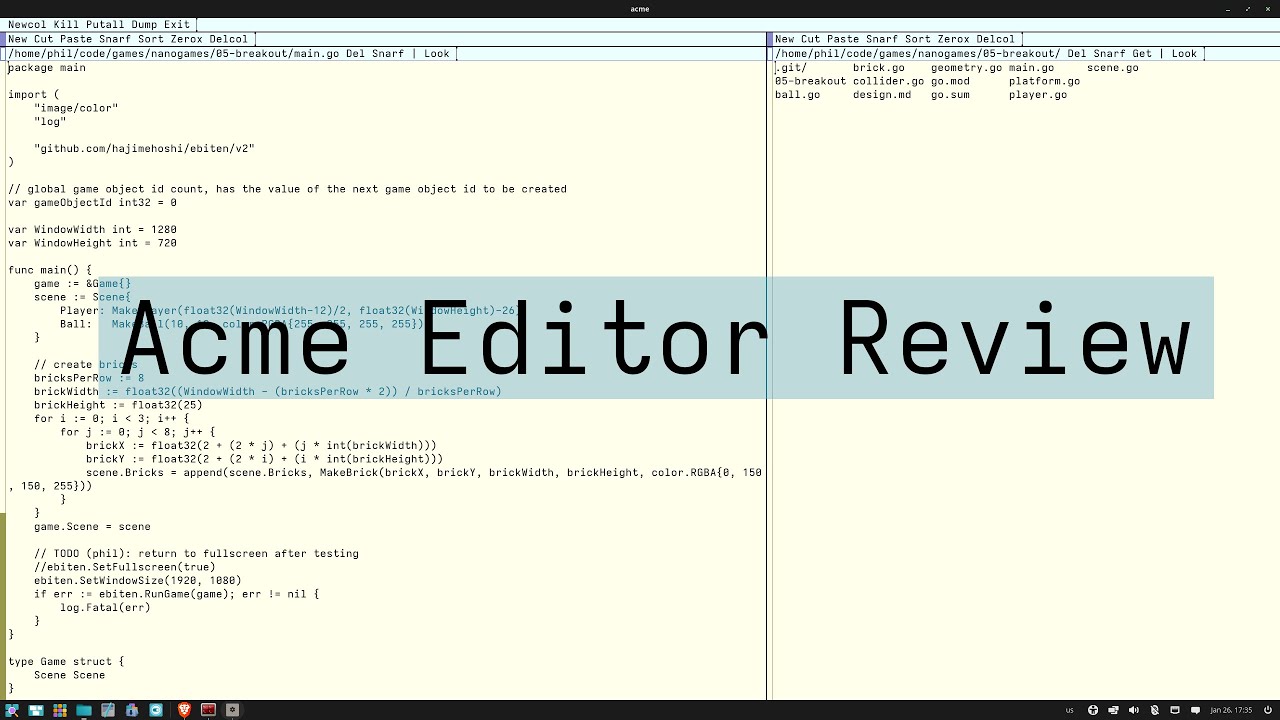Click the scrollbar strip beside the main.go text
Viewport: 1280px width, 720px height.
[x=3, y=380]
